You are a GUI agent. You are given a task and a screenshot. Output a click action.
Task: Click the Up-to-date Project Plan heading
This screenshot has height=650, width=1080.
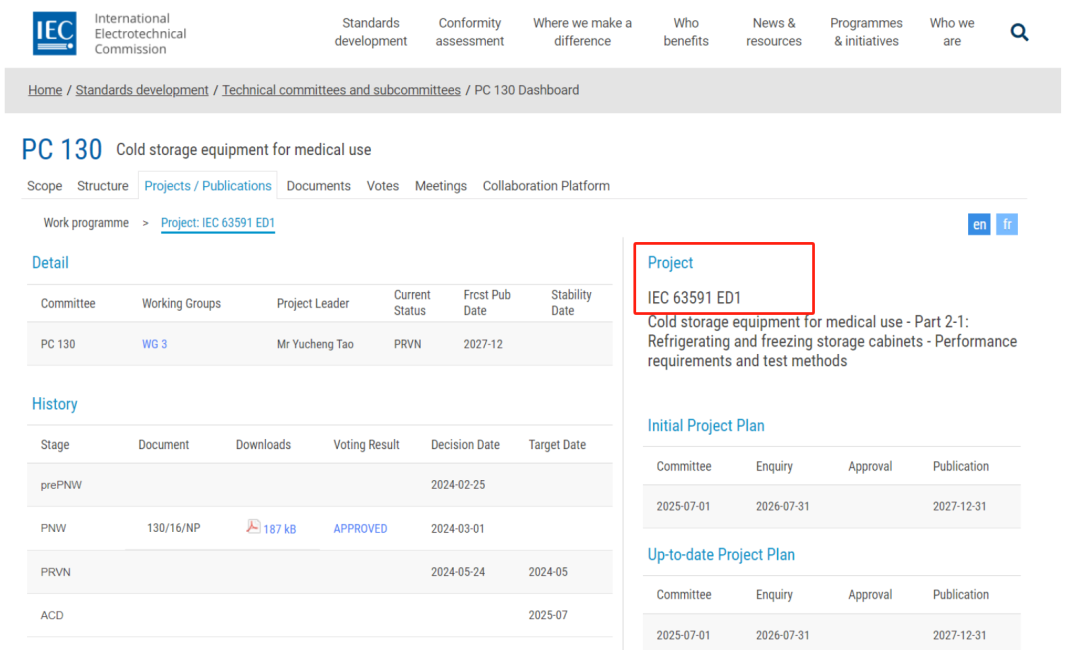[x=721, y=555]
